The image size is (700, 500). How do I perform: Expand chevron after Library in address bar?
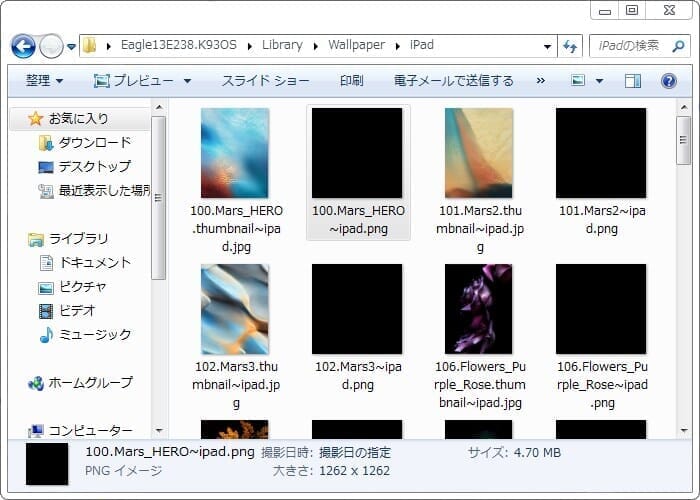[316, 46]
